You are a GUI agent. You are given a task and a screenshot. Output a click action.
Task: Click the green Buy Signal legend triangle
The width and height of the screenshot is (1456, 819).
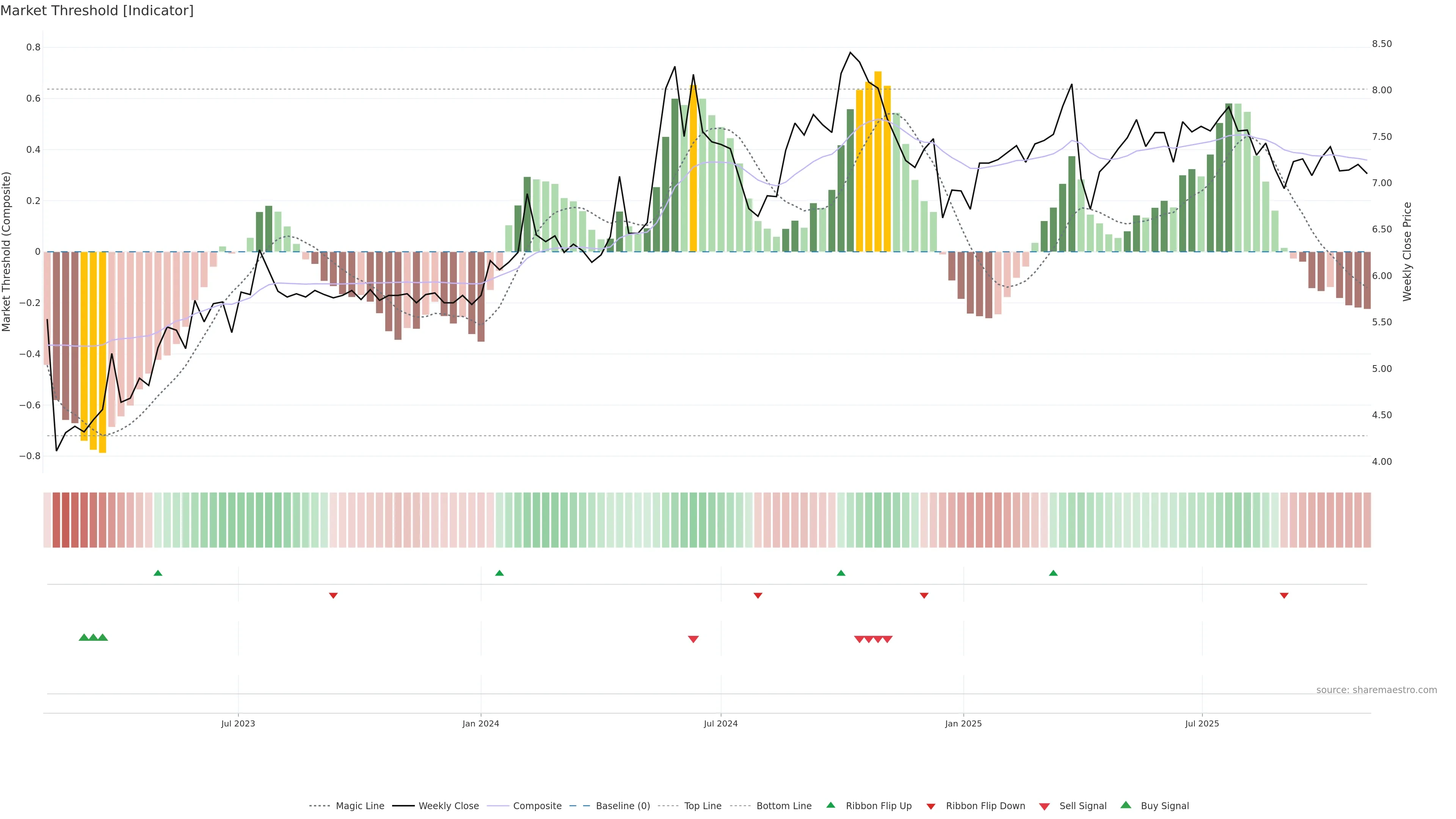1125,805
